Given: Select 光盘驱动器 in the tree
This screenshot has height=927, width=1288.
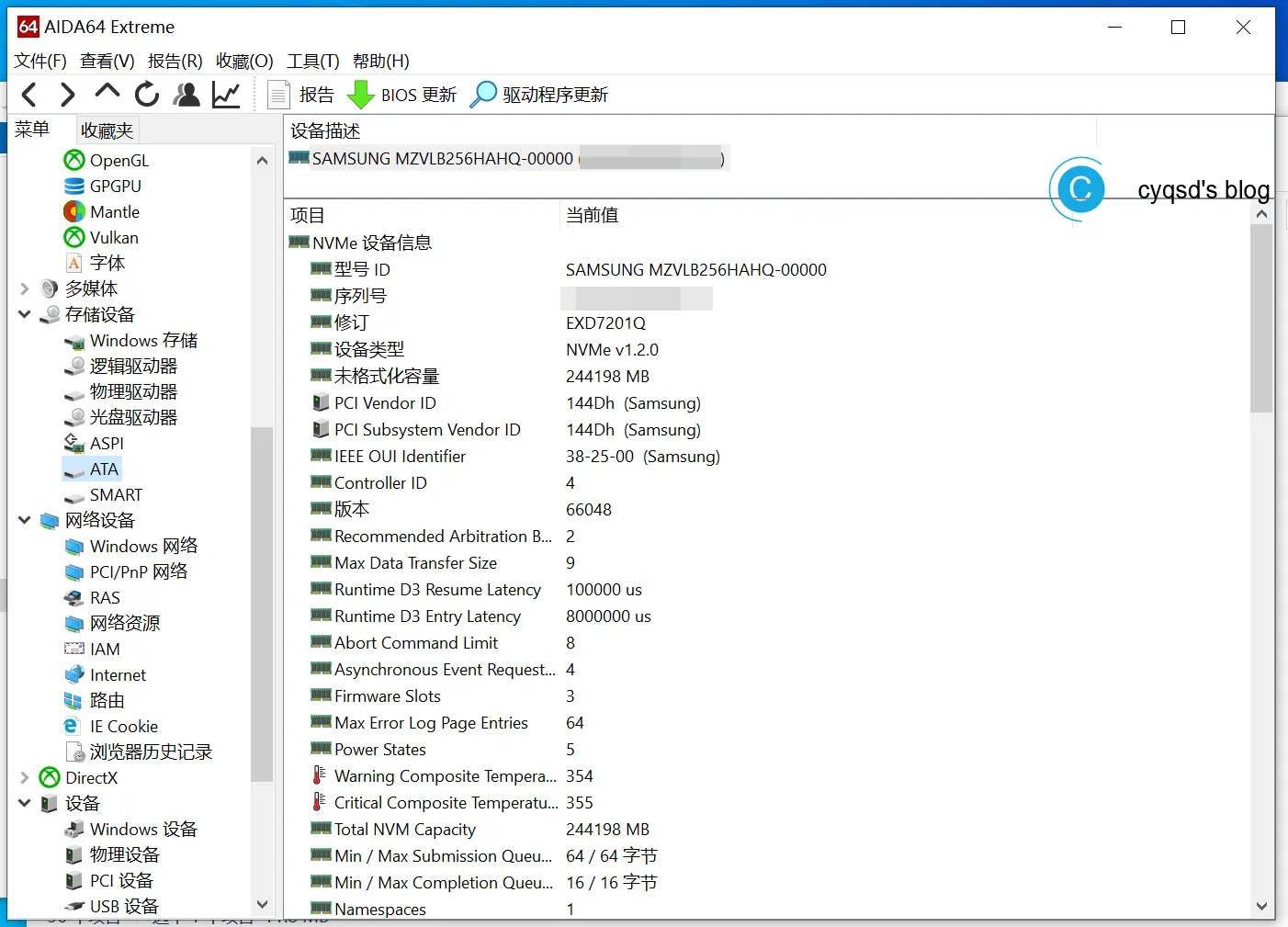Looking at the screenshot, I should (120, 417).
